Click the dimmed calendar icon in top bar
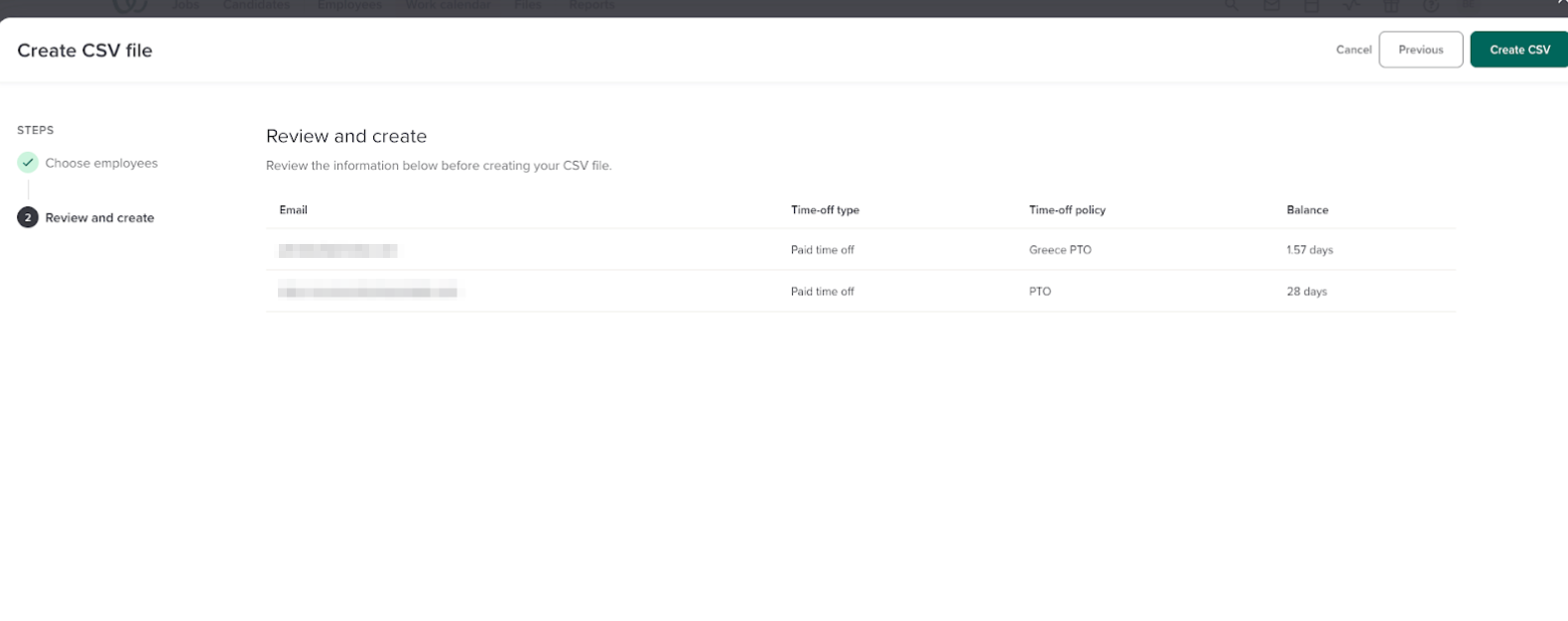 click(x=1311, y=5)
